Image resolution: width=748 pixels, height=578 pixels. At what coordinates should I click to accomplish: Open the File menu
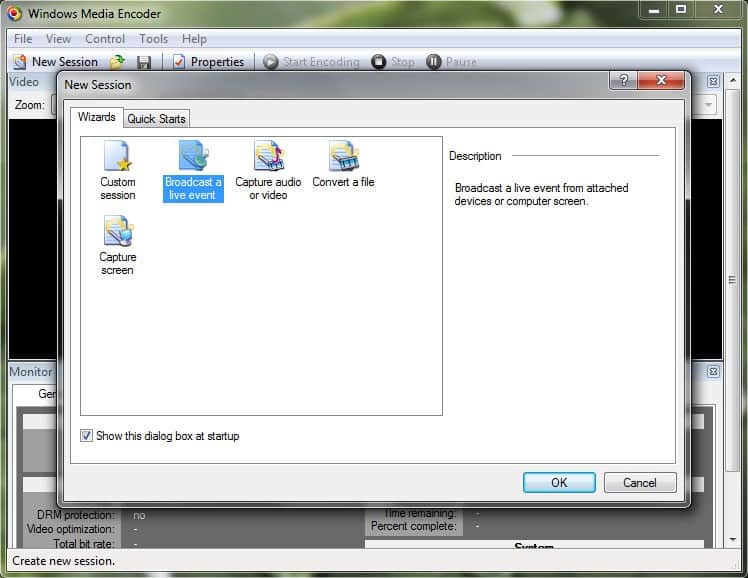[23, 39]
